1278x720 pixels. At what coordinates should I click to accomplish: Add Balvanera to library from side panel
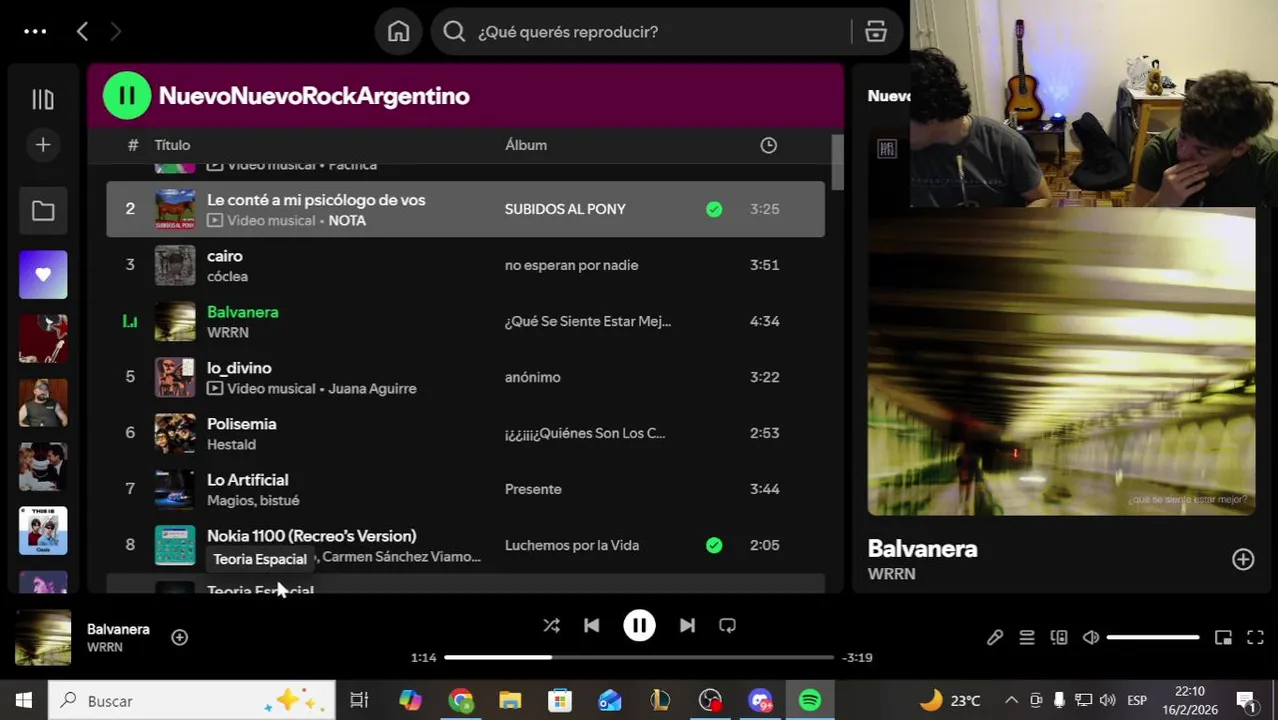coord(1243,560)
